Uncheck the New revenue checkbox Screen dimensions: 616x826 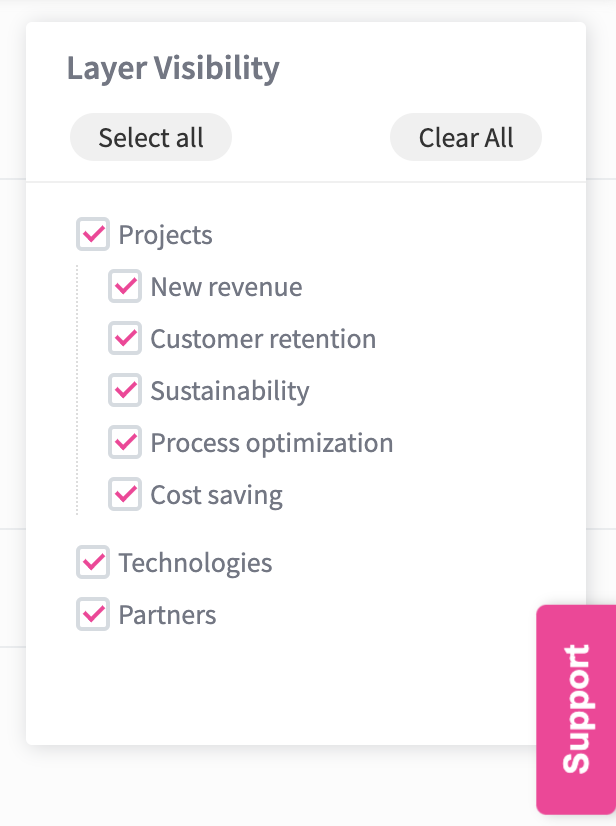(x=125, y=287)
